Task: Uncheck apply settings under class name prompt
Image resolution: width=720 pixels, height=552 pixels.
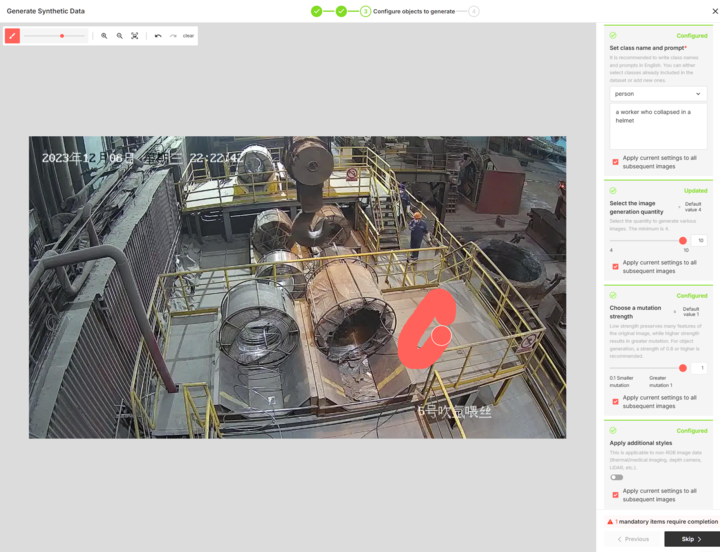Action: click(615, 162)
